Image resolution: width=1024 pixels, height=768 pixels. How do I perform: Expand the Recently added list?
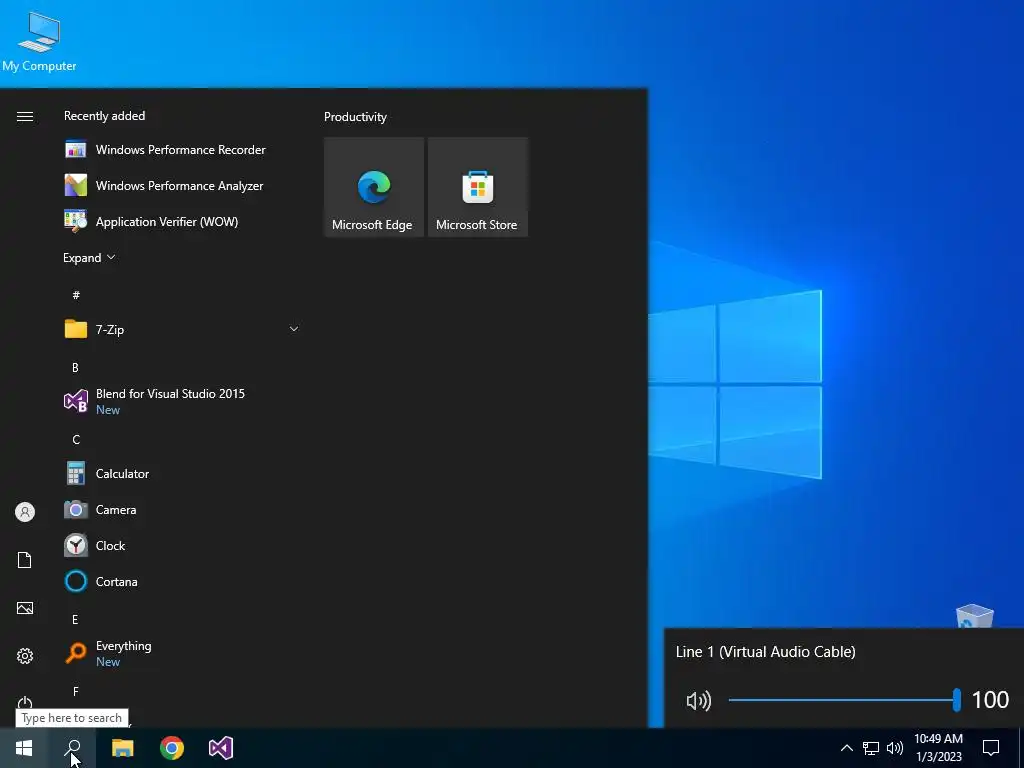point(89,257)
